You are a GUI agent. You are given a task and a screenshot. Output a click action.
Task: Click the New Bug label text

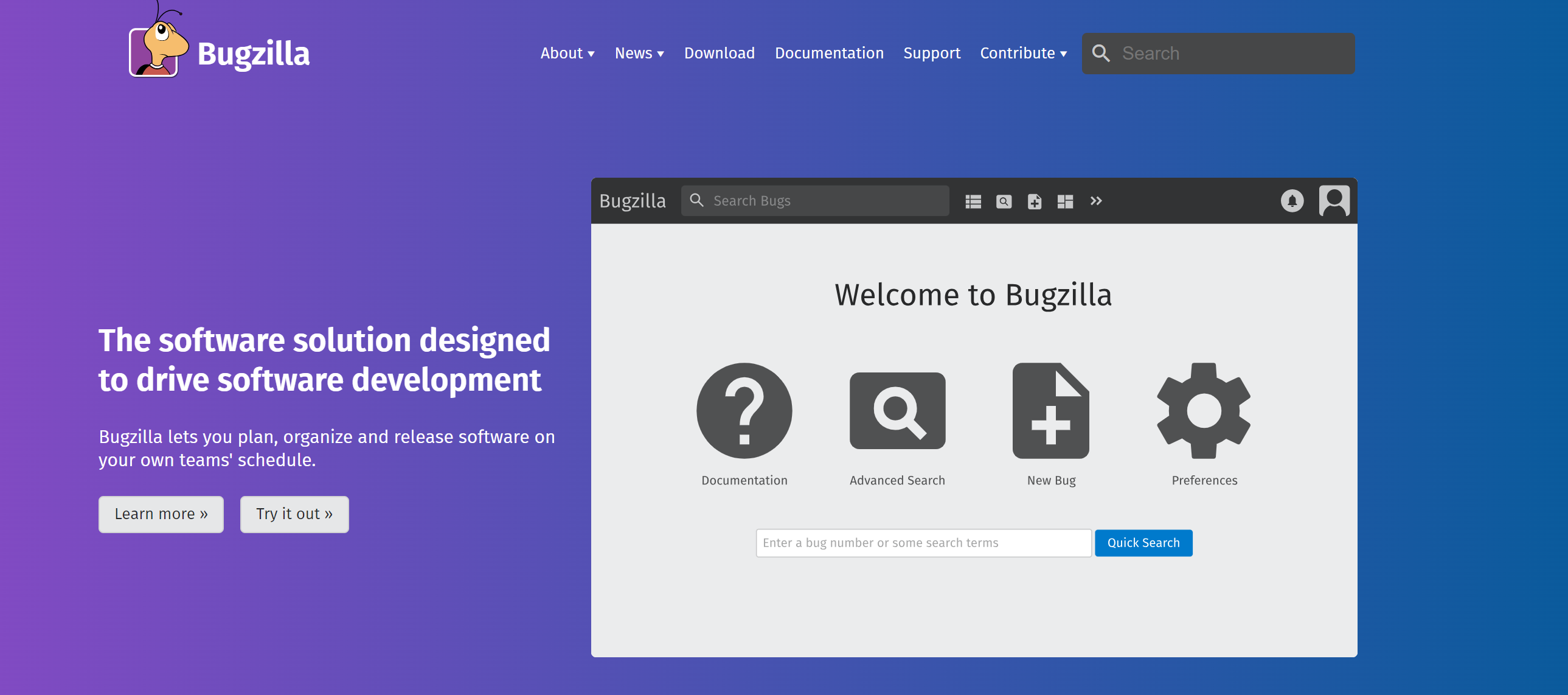pos(1051,481)
